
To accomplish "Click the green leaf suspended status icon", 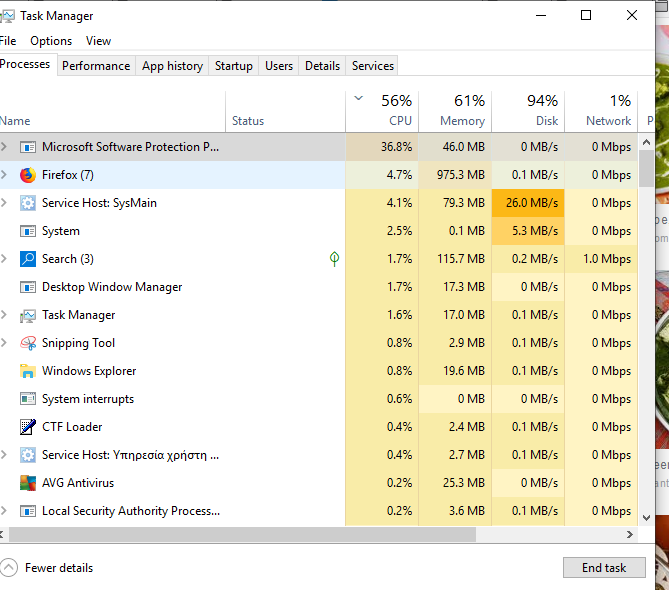I will coord(334,259).
